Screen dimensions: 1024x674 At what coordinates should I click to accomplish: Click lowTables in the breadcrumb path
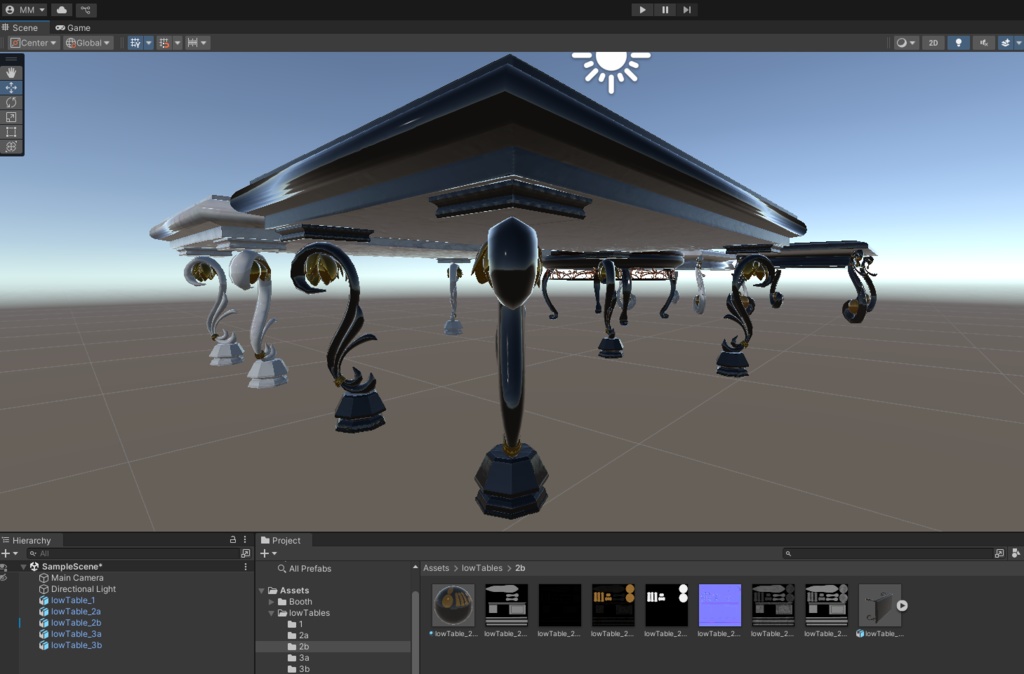pos(482,568)
